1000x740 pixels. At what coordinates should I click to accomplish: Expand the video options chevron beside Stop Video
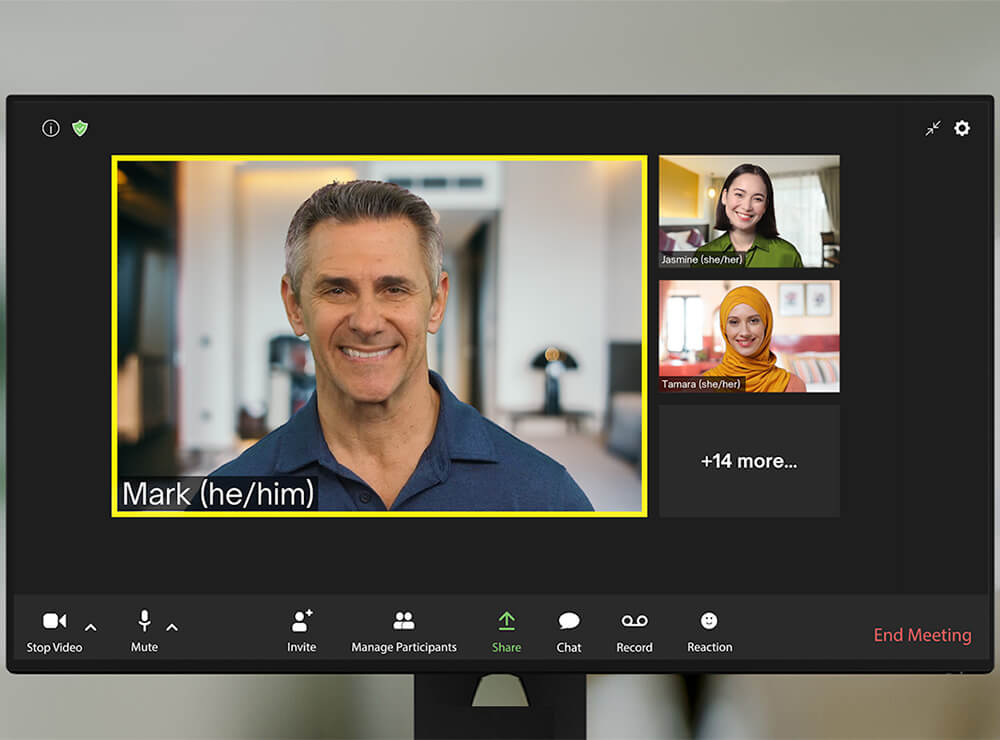pyautogui.click(x=91, y=628)
